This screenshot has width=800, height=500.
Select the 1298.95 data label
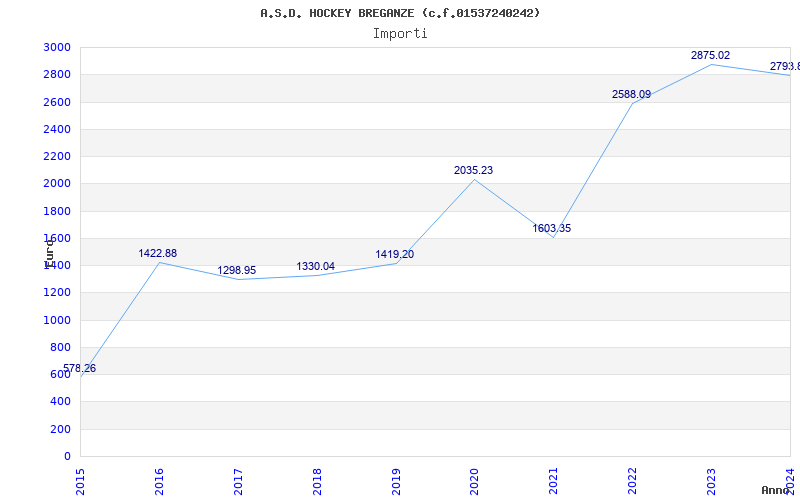pyautogui.click(x=237, y=270)
